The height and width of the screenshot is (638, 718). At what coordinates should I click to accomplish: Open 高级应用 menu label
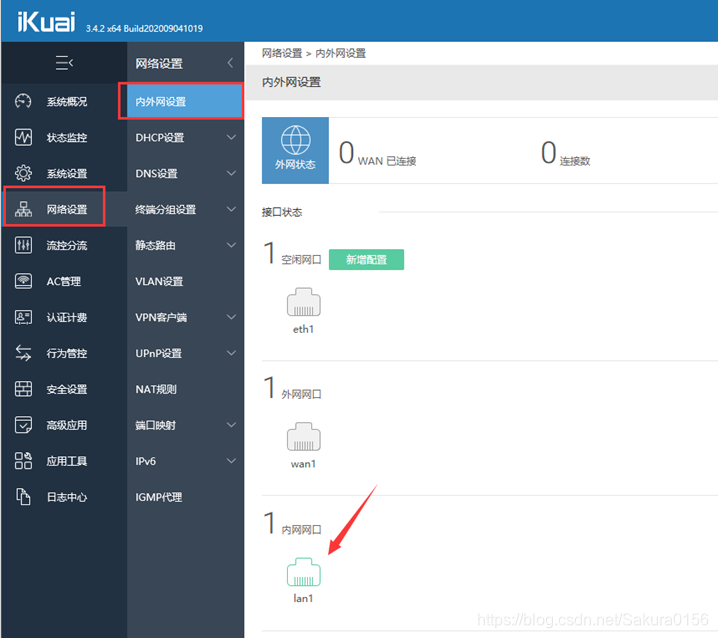tap(67, 425)
